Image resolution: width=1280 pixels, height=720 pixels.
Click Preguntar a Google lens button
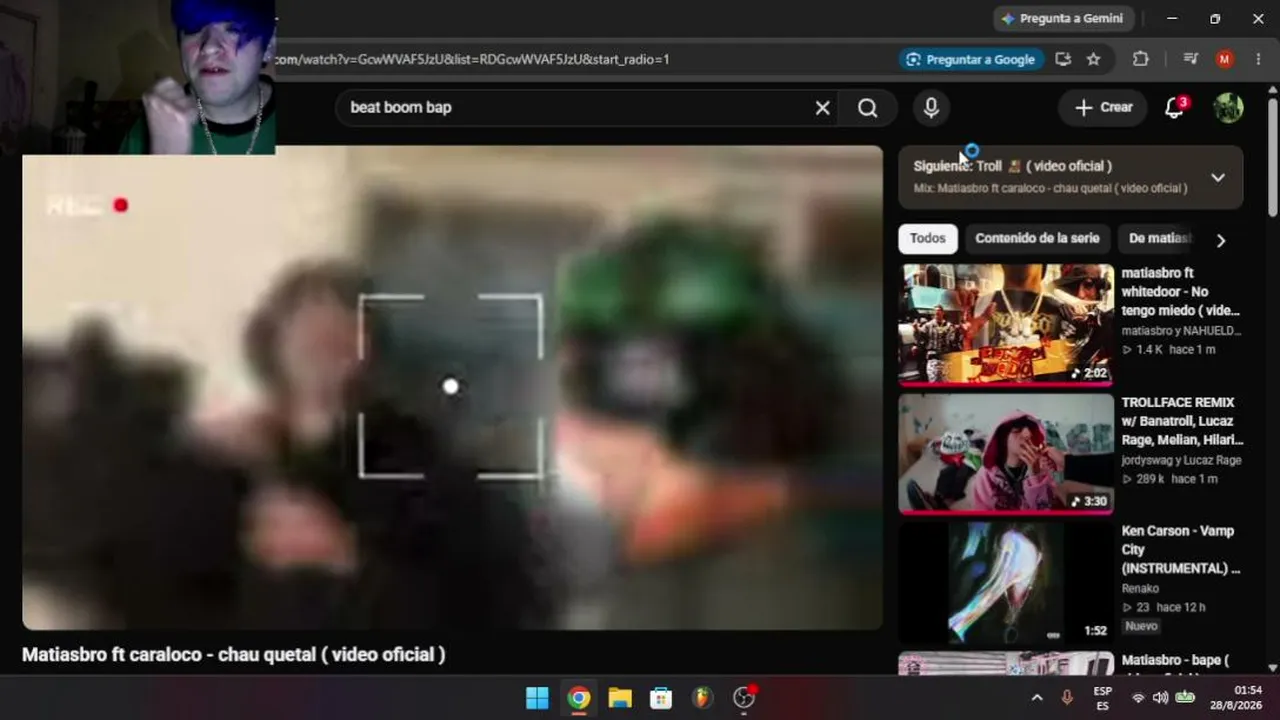[970, 59]
